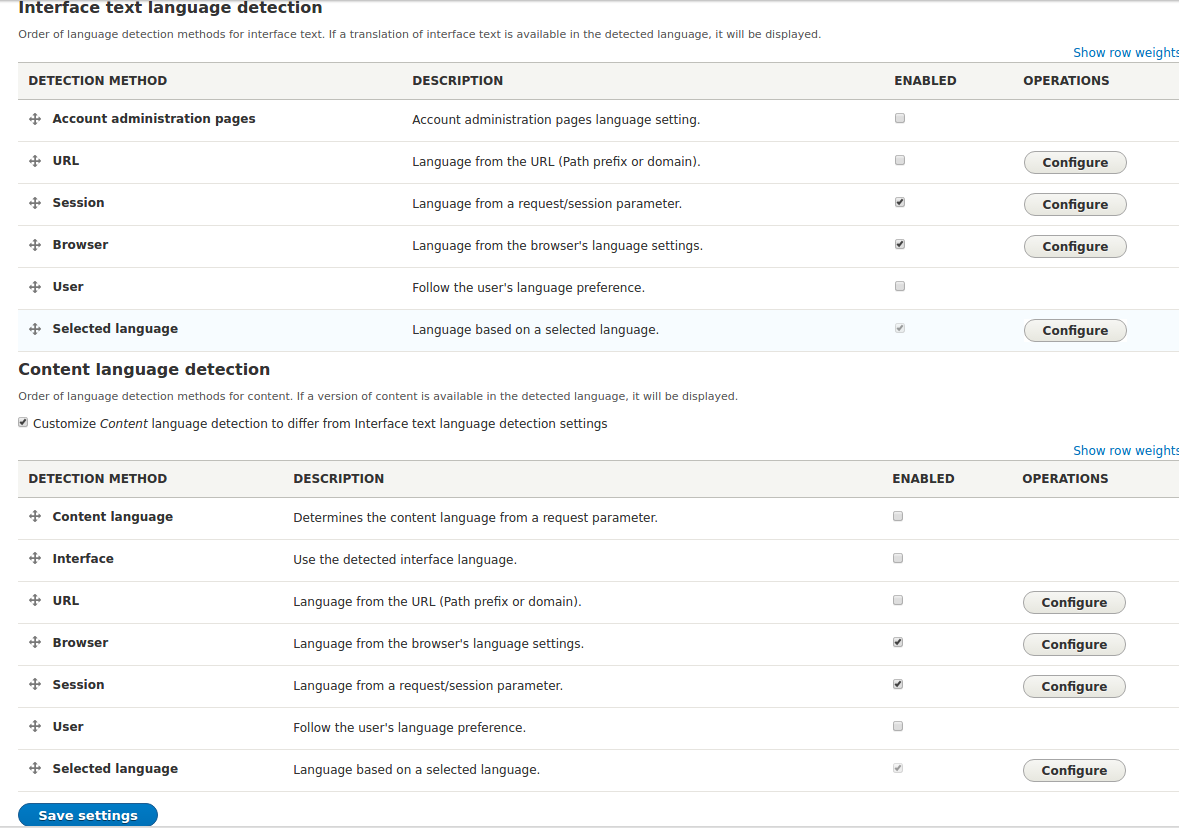Configure the Session content detection method
This screenshot has height=828, width=1179.
click(1074, 686)
